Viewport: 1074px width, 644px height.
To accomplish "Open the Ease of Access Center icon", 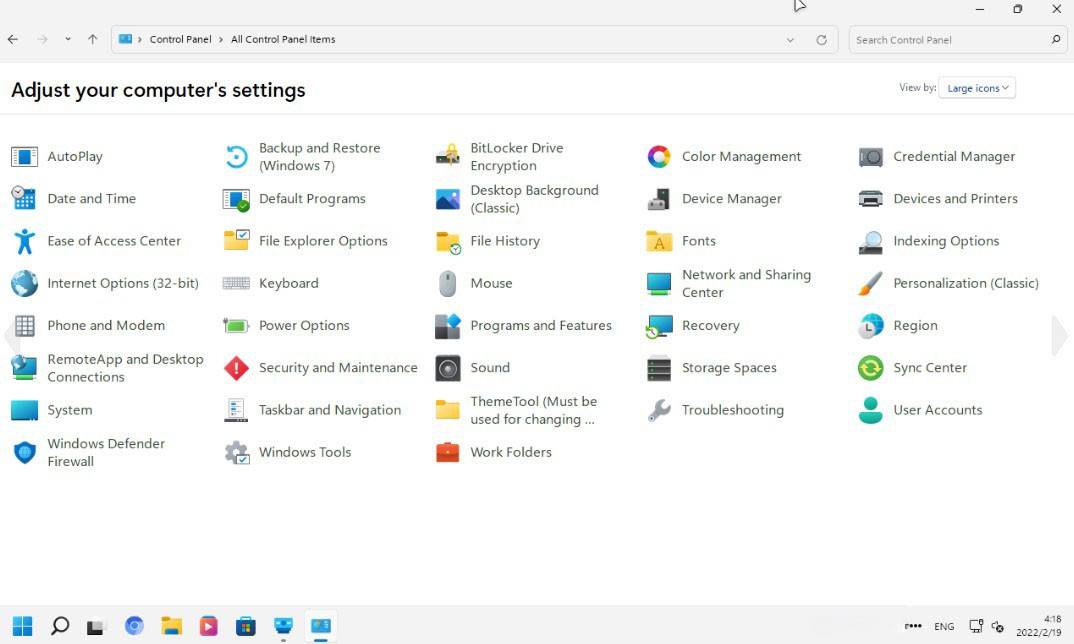I will click(25, 241).
